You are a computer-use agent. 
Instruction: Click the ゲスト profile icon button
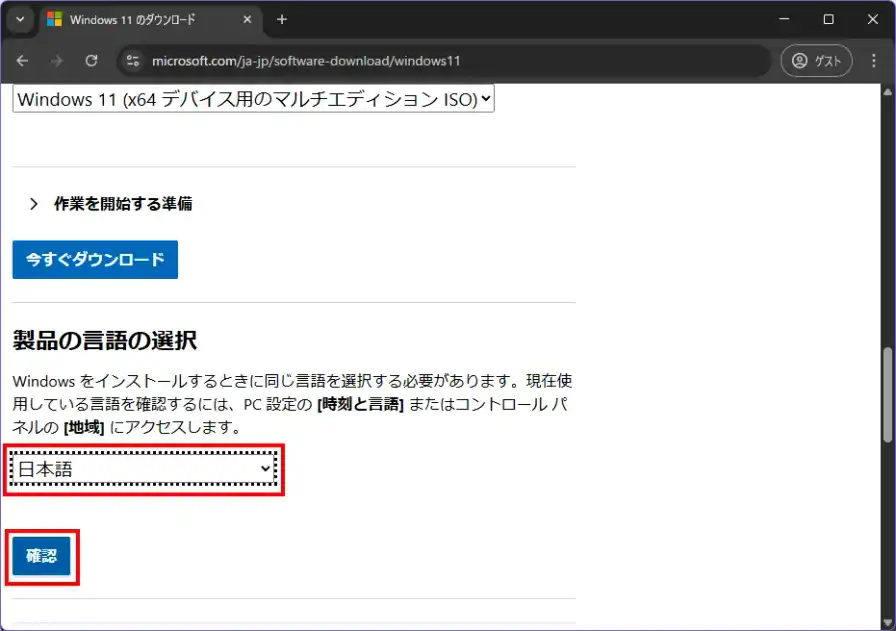click(816, 61)
